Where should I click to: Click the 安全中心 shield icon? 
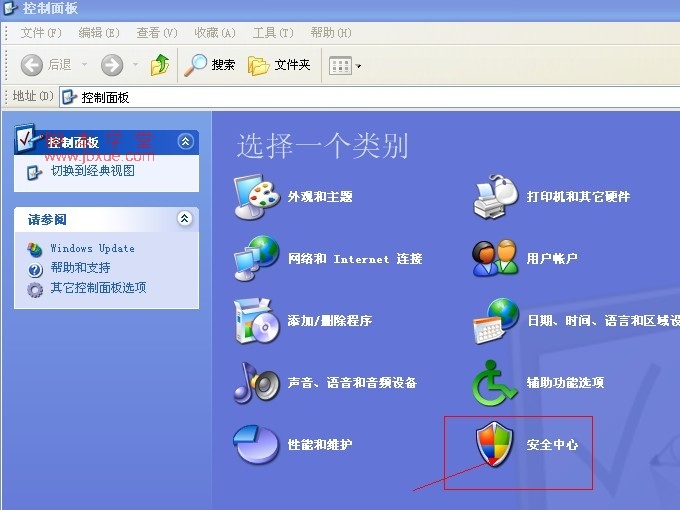point(495,444)
